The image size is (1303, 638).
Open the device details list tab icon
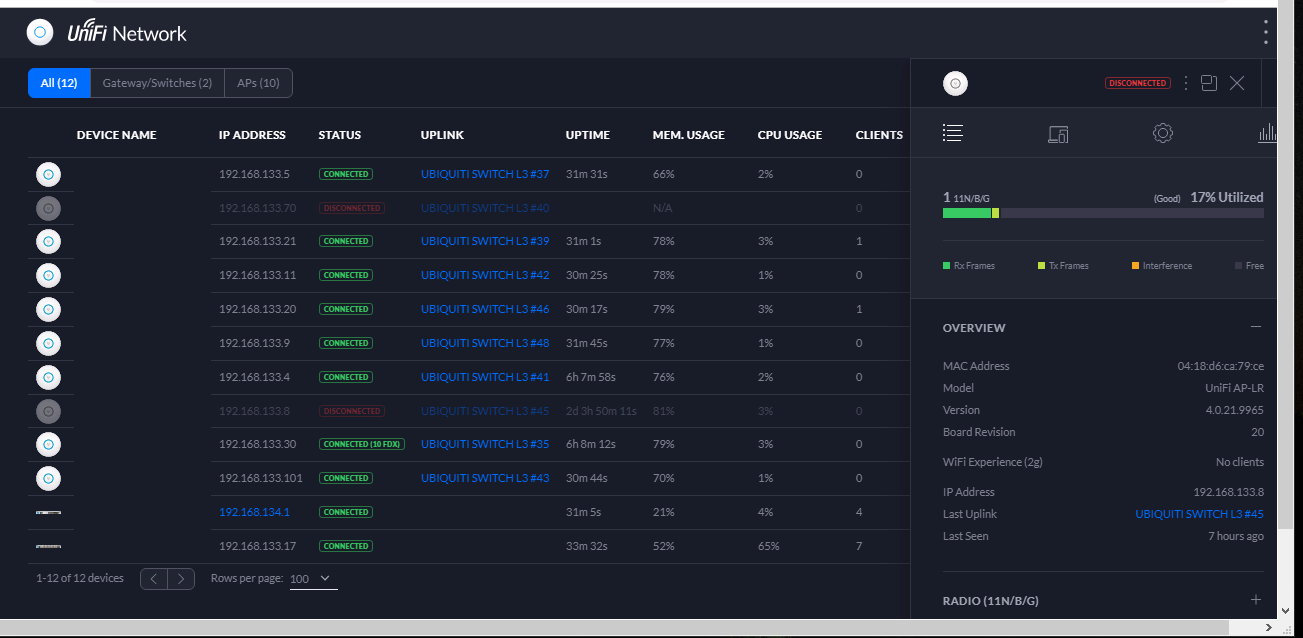pyautogui.click(x=952, y=133)
